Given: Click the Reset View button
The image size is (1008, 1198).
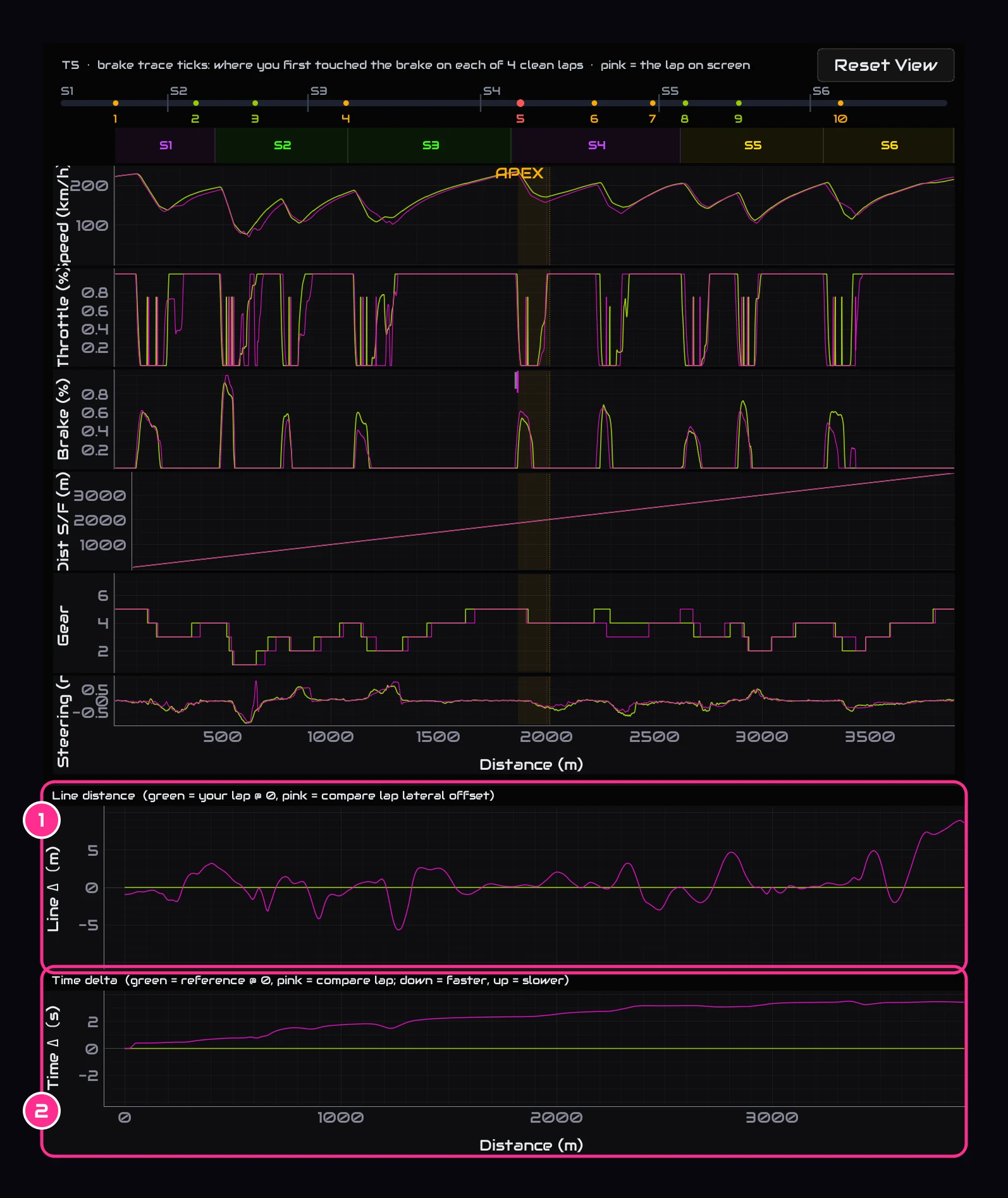Looking at the screenshot, I should 885,65.
